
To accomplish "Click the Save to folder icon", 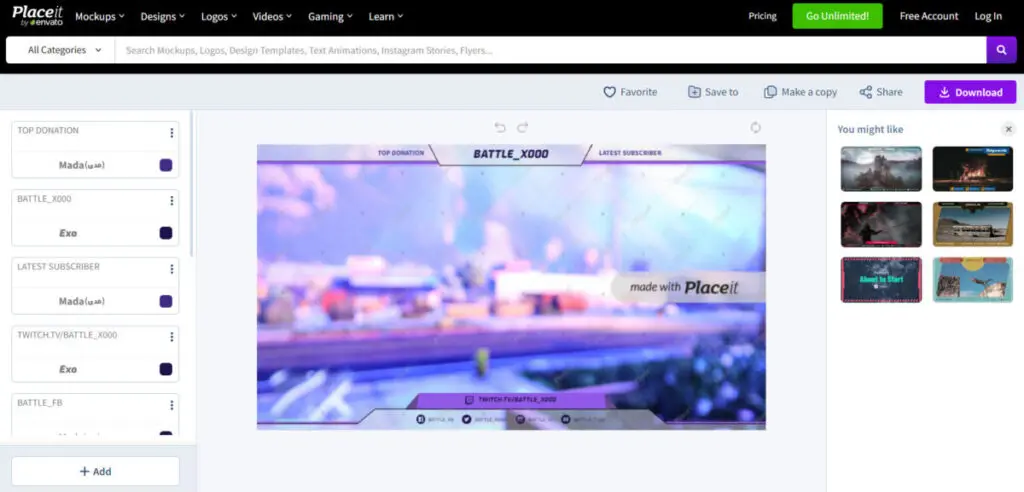I will (x=694, y=92).
